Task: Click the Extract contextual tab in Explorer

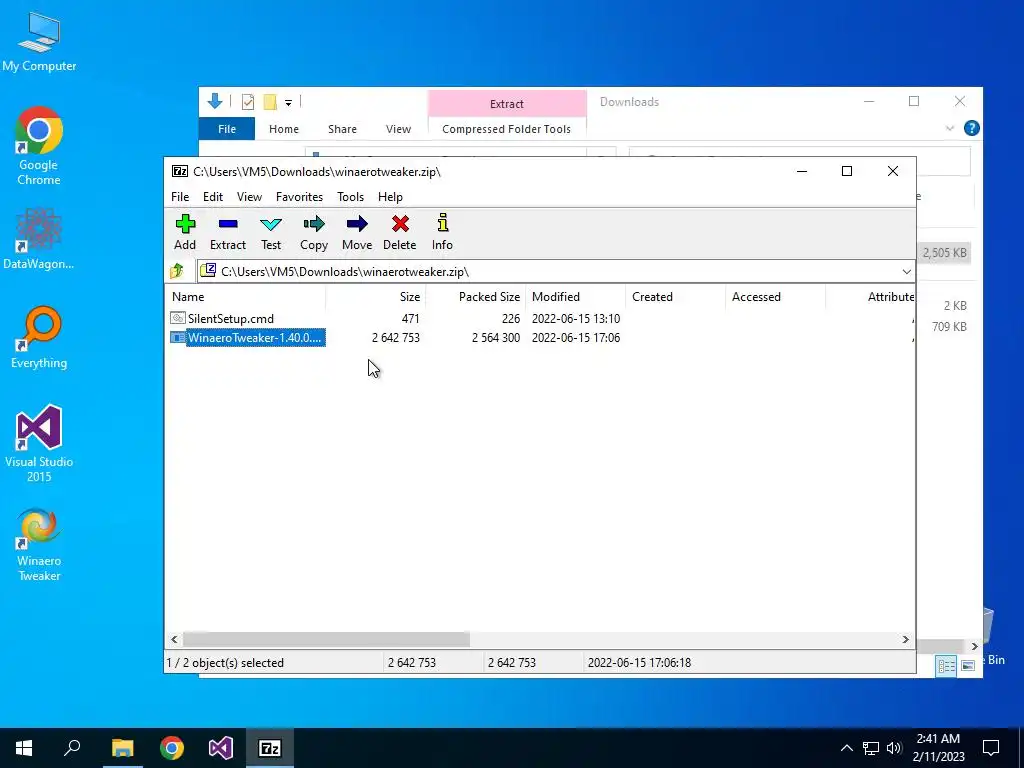Action: coord(507,104)
